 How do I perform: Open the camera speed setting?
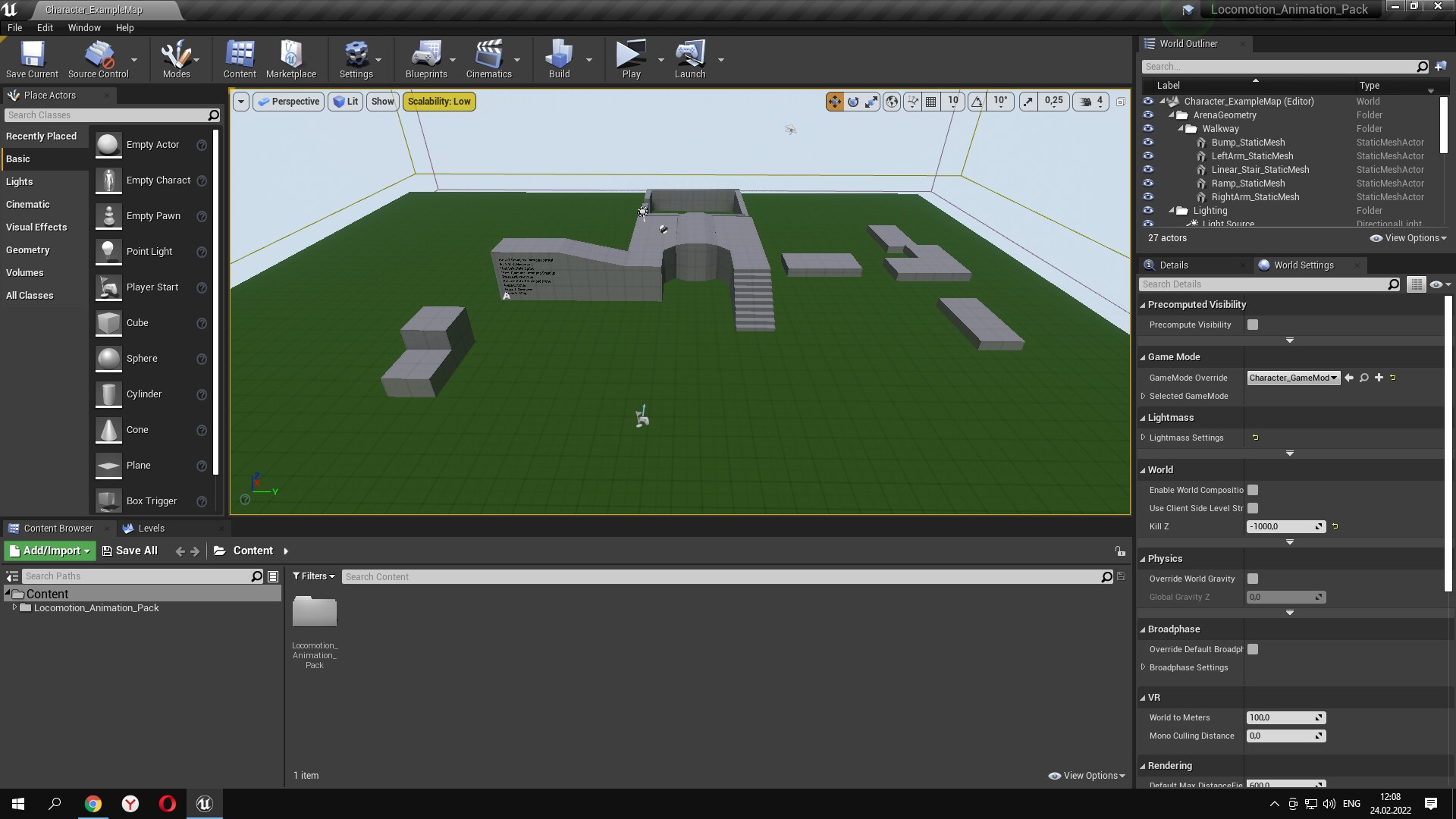[1092, 102]
